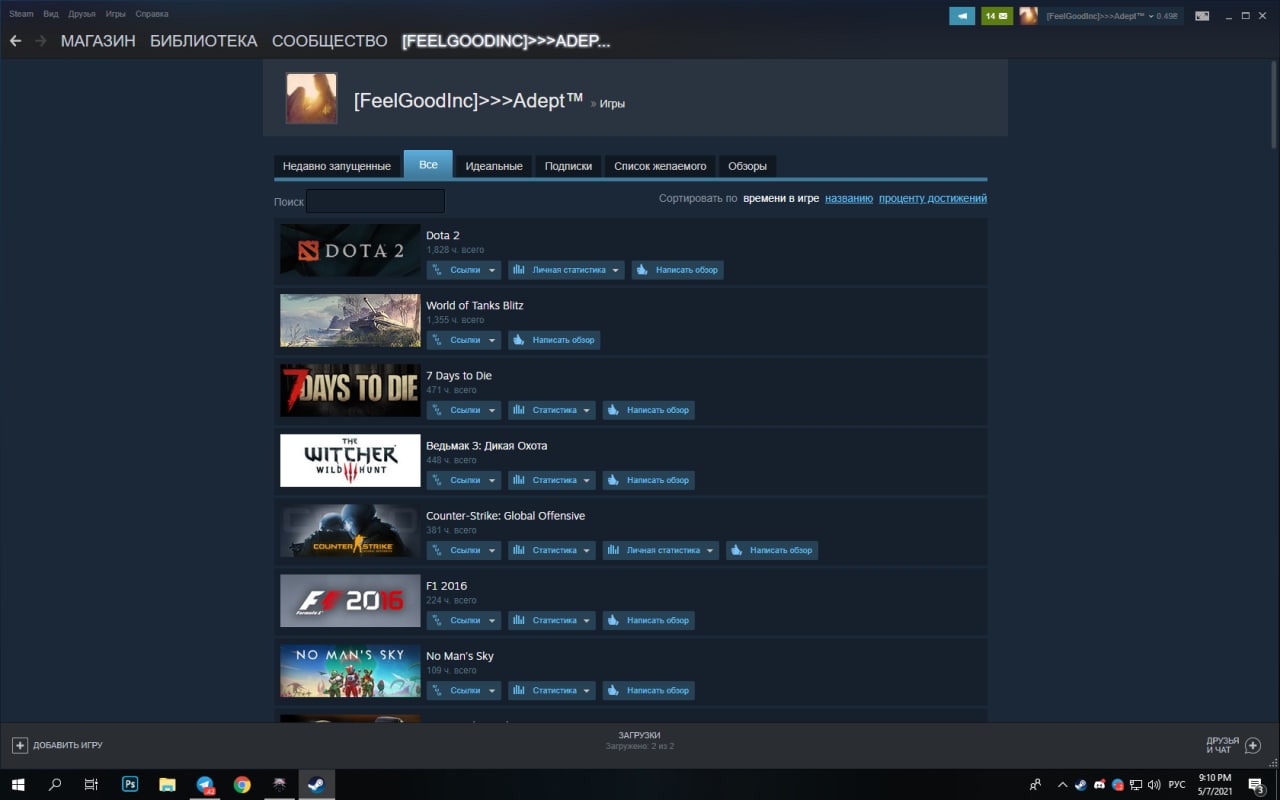The image size is (1280, 800).
Task: Expand Статистика dropdown for 7 Days to Die
Action: (552, 410)
